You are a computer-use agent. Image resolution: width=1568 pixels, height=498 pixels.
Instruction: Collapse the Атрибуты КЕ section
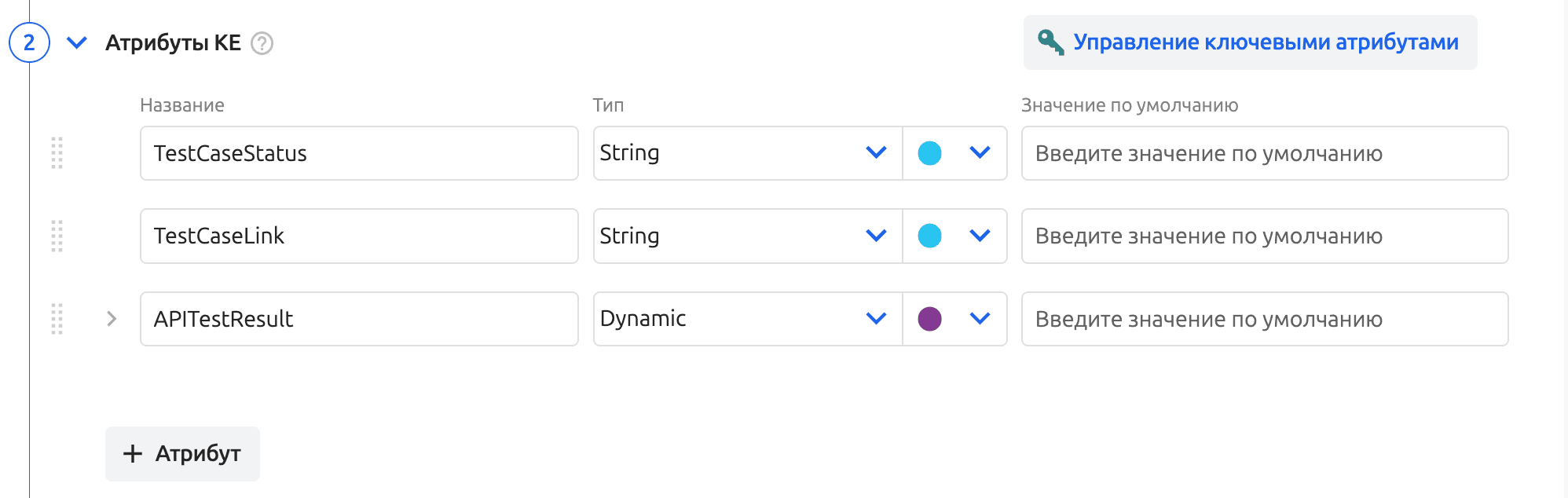pos(77,42)
